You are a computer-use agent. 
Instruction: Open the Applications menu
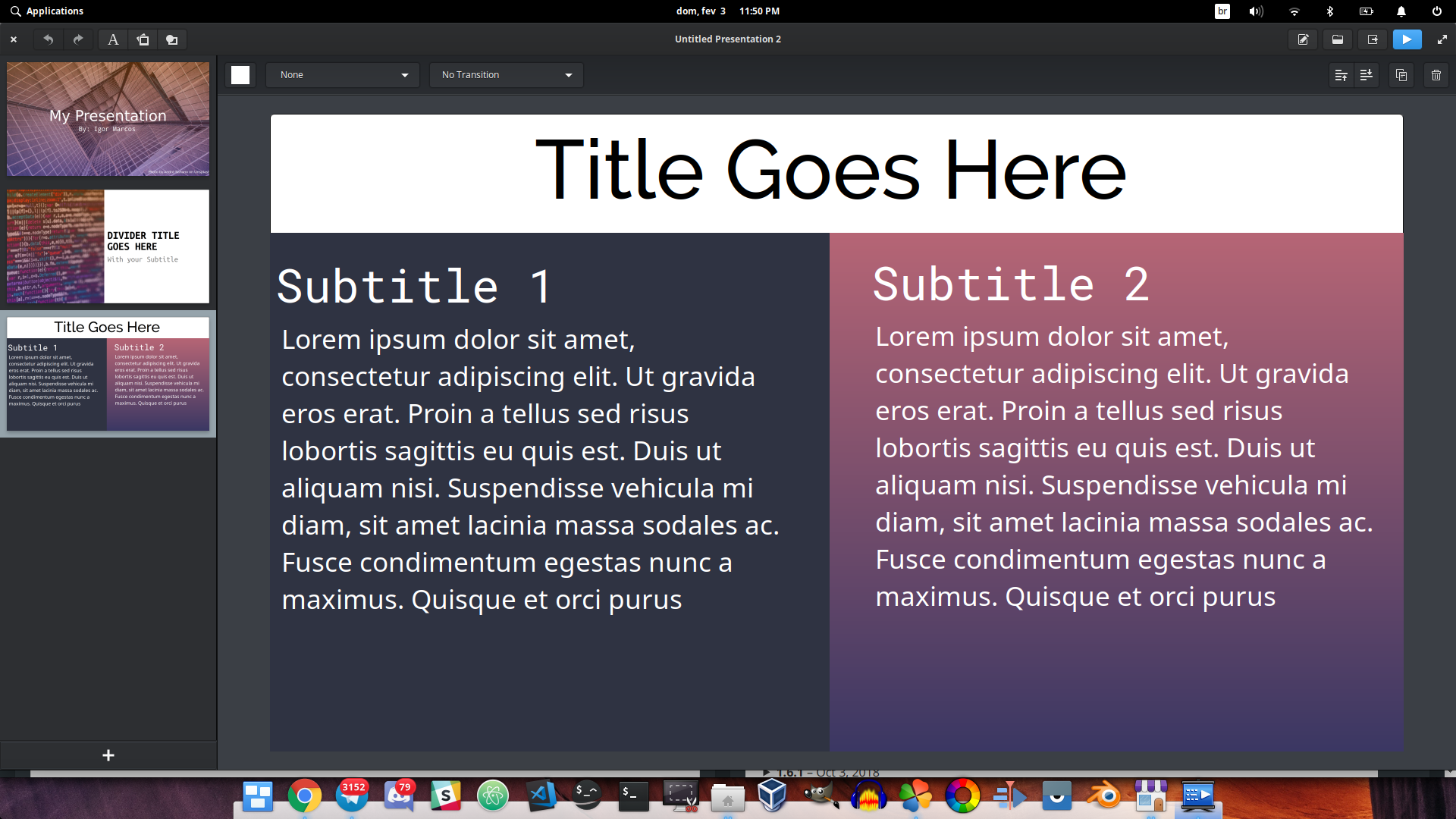(47, 11)
